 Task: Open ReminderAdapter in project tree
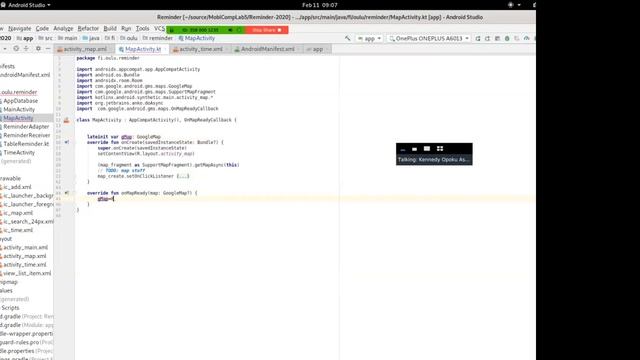25,127
